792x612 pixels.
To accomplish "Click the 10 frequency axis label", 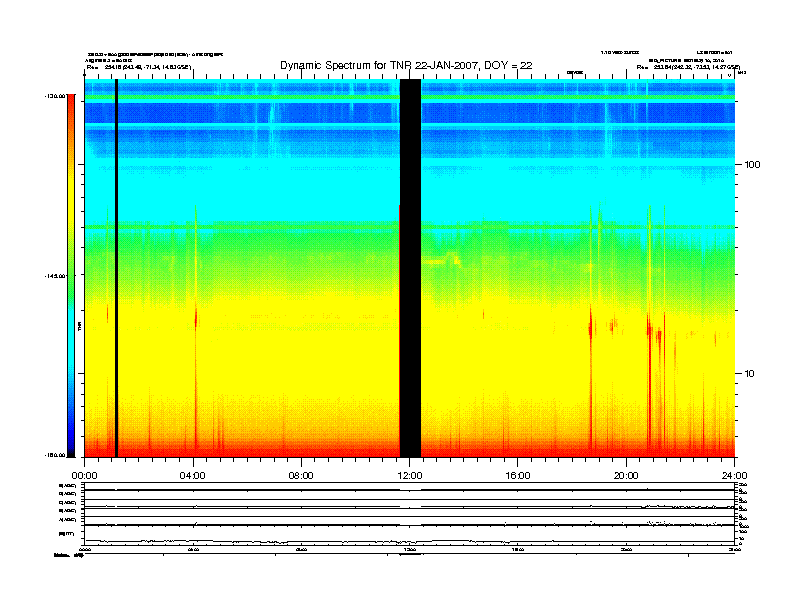I will click(749, 374).
